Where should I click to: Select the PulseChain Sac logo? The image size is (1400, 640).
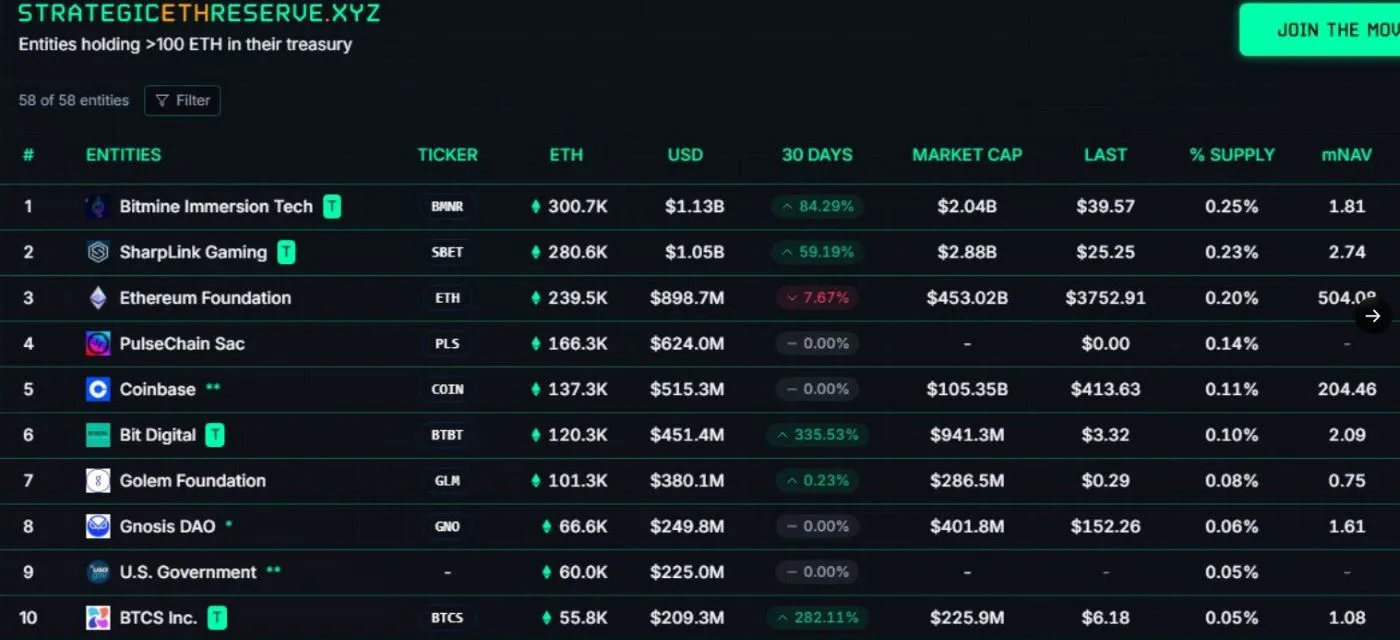point(97,343)
